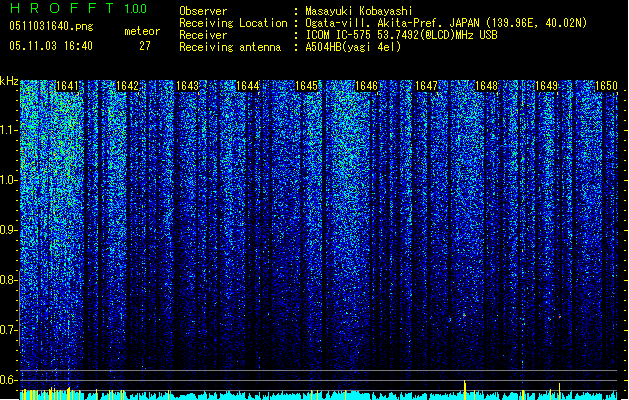Click the meteor count value 27

click(145, 46)
